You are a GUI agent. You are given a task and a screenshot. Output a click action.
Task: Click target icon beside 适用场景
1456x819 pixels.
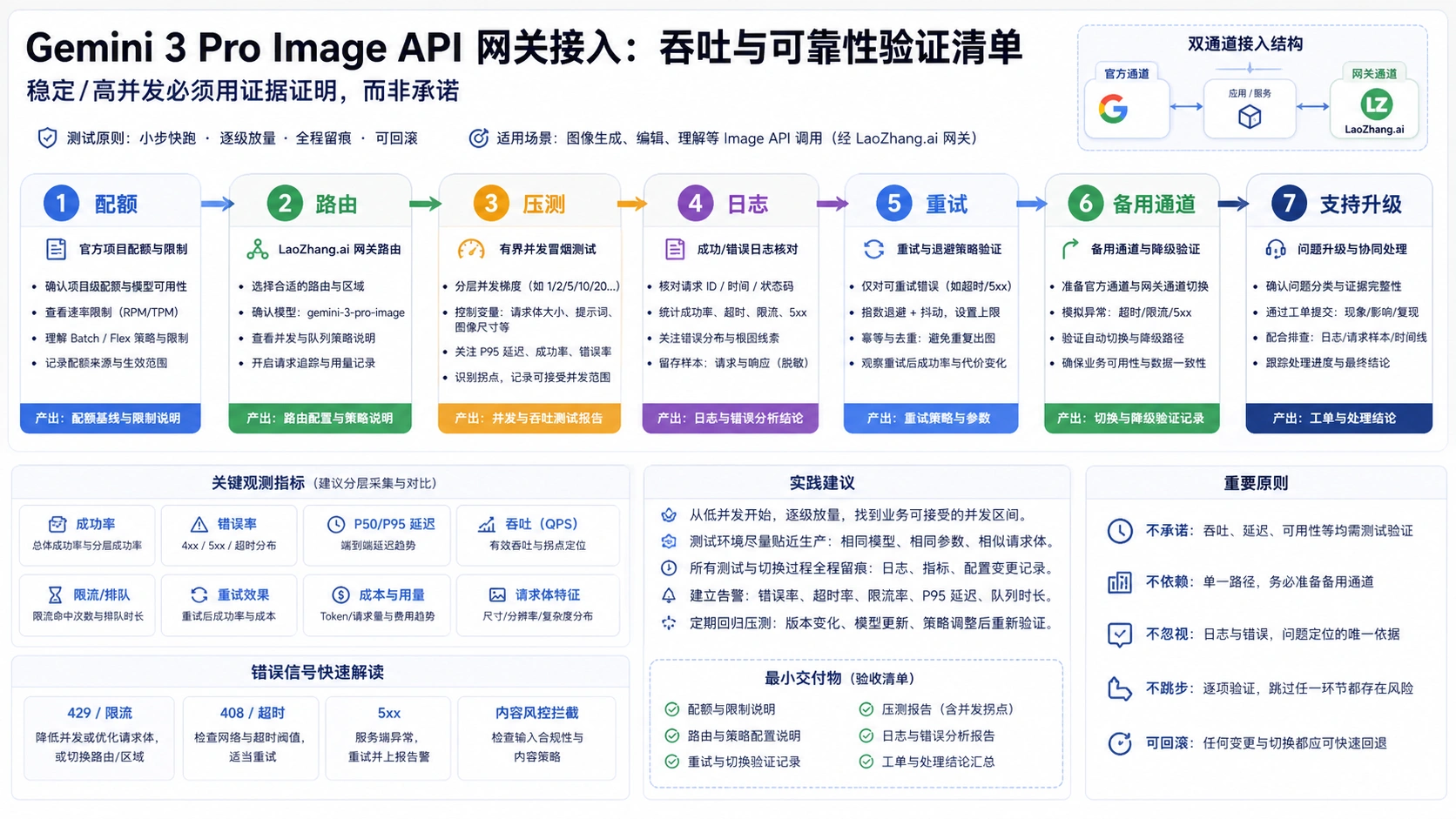pos(478,138)
